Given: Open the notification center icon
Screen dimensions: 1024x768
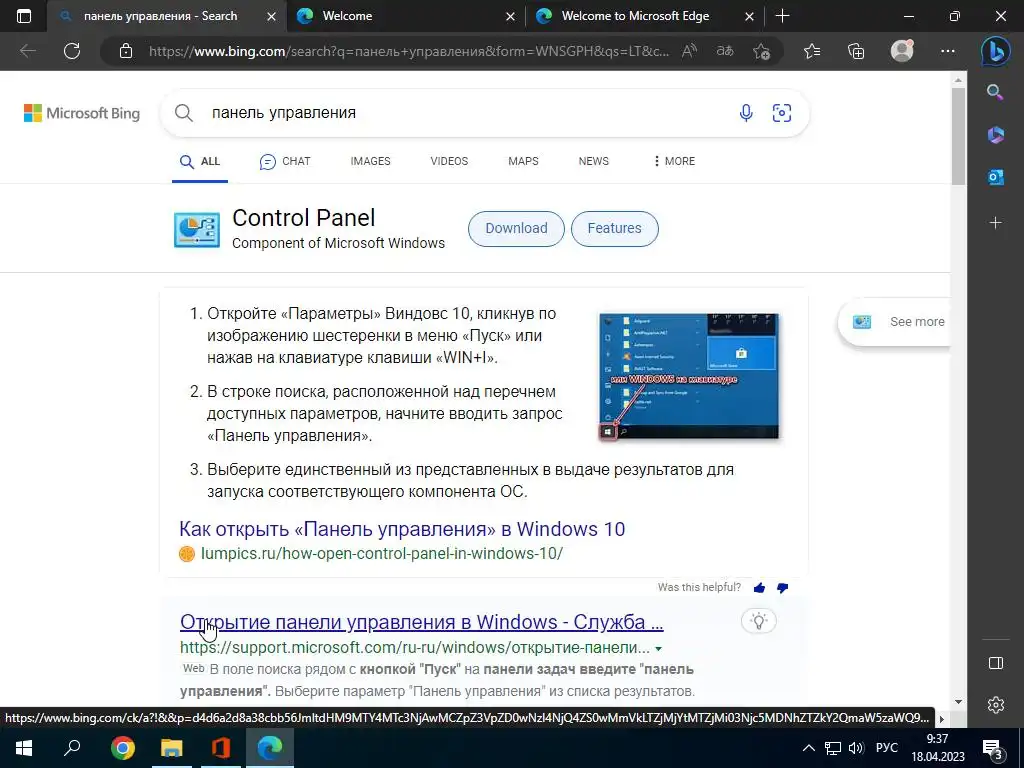Looking at the screenshot, I should pyautogui.click(x=993, y=748).
